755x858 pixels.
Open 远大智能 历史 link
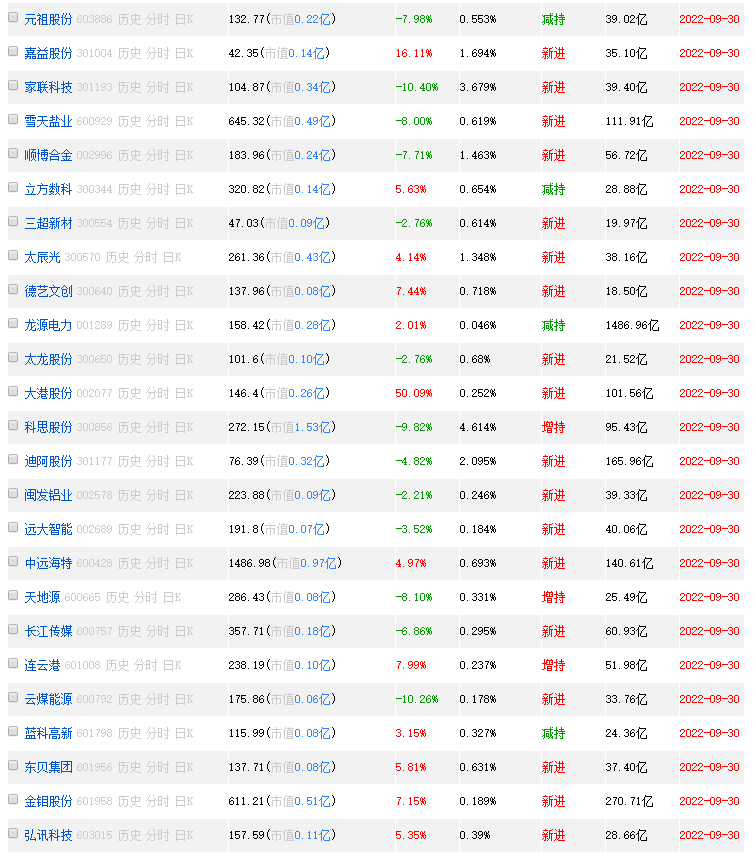(129, 529)
